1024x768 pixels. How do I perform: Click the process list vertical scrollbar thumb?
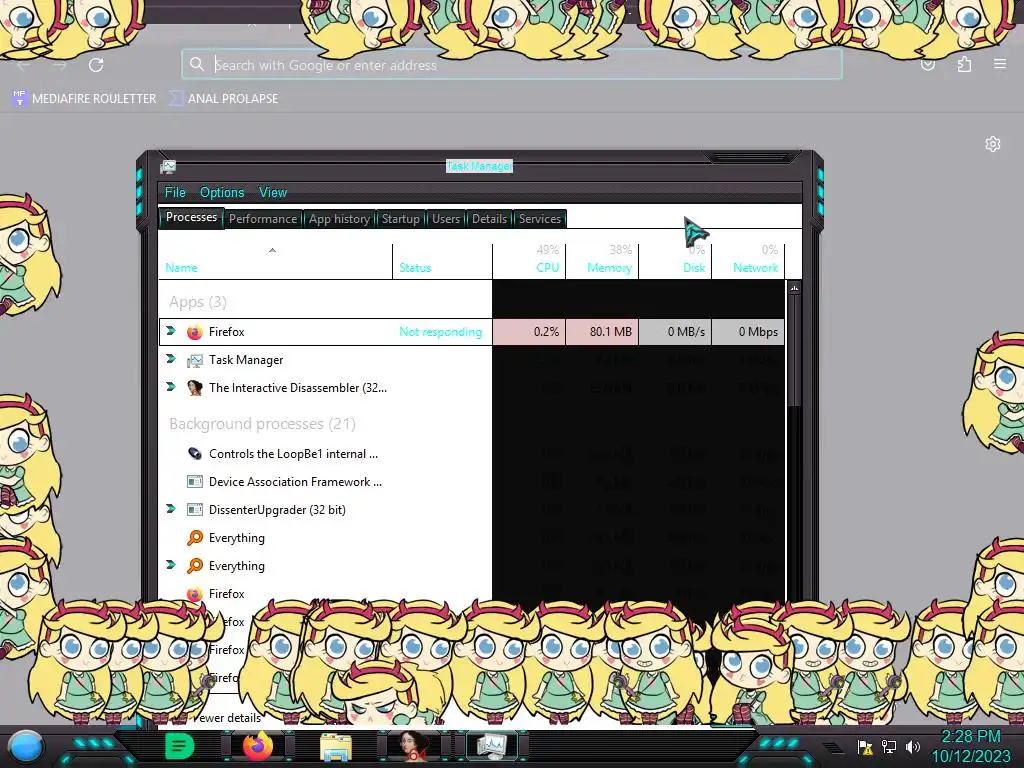(x=794, y=350)
